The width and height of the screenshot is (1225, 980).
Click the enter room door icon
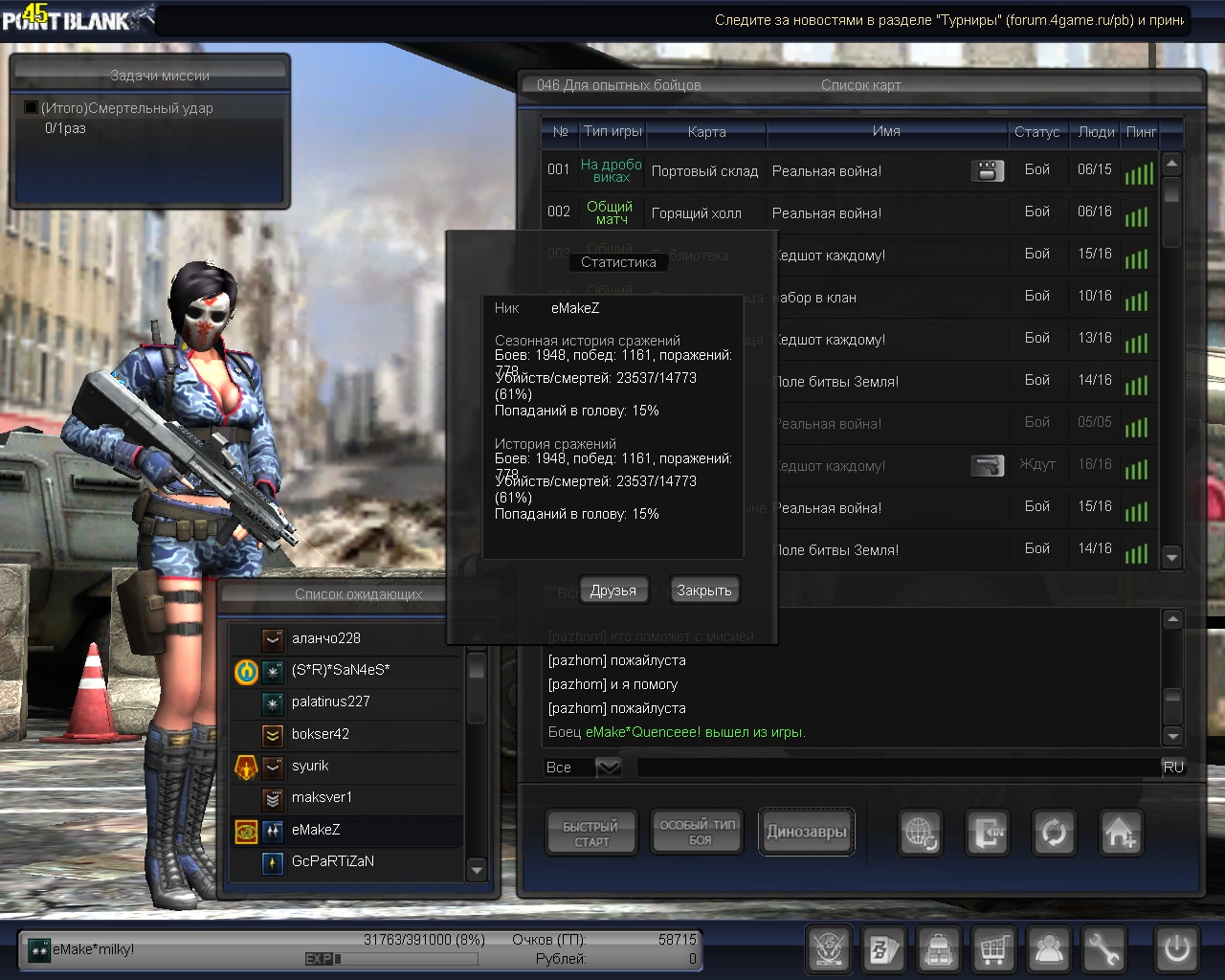(x=987, y=833)
